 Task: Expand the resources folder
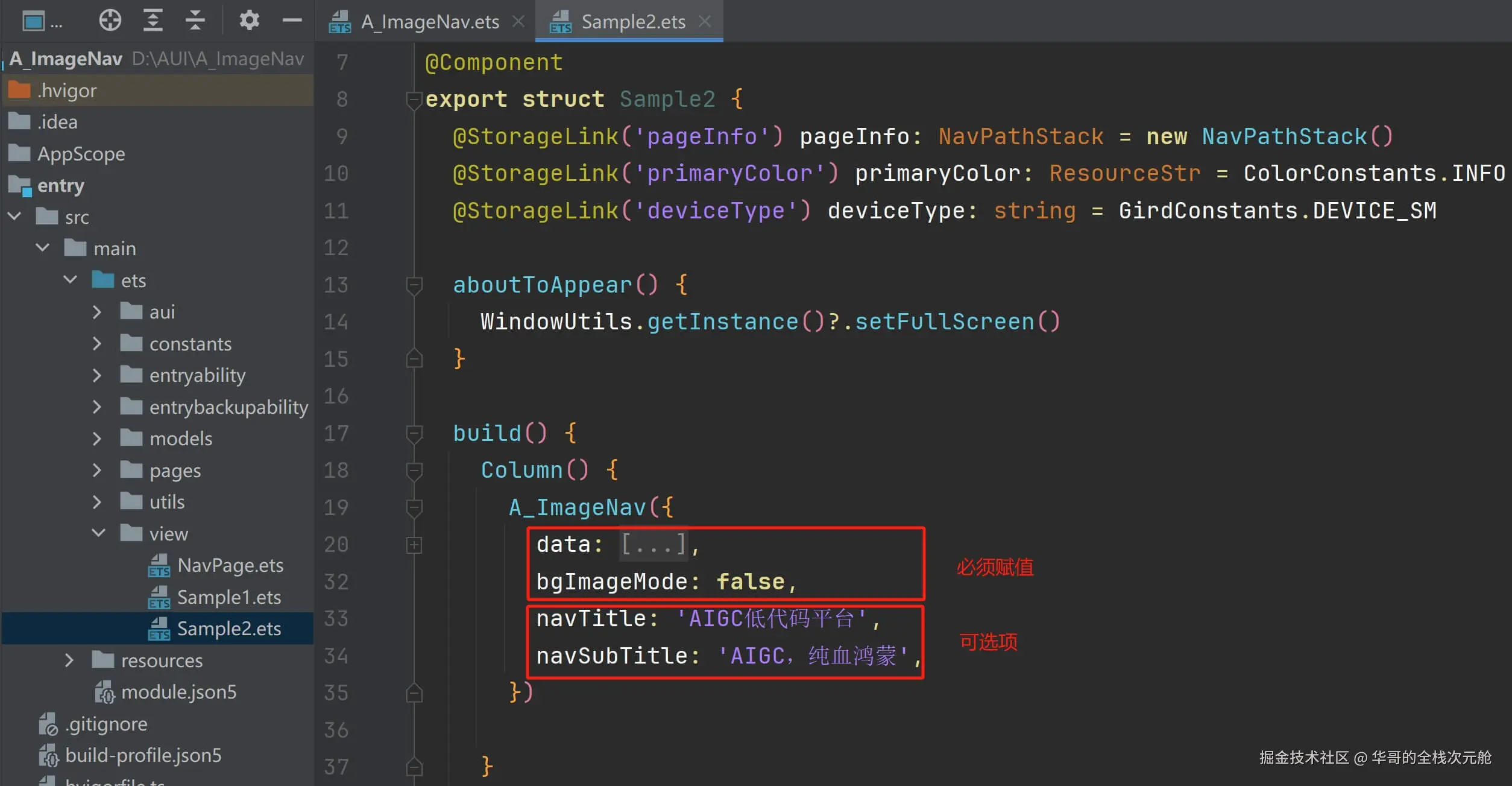click(69, 661)
